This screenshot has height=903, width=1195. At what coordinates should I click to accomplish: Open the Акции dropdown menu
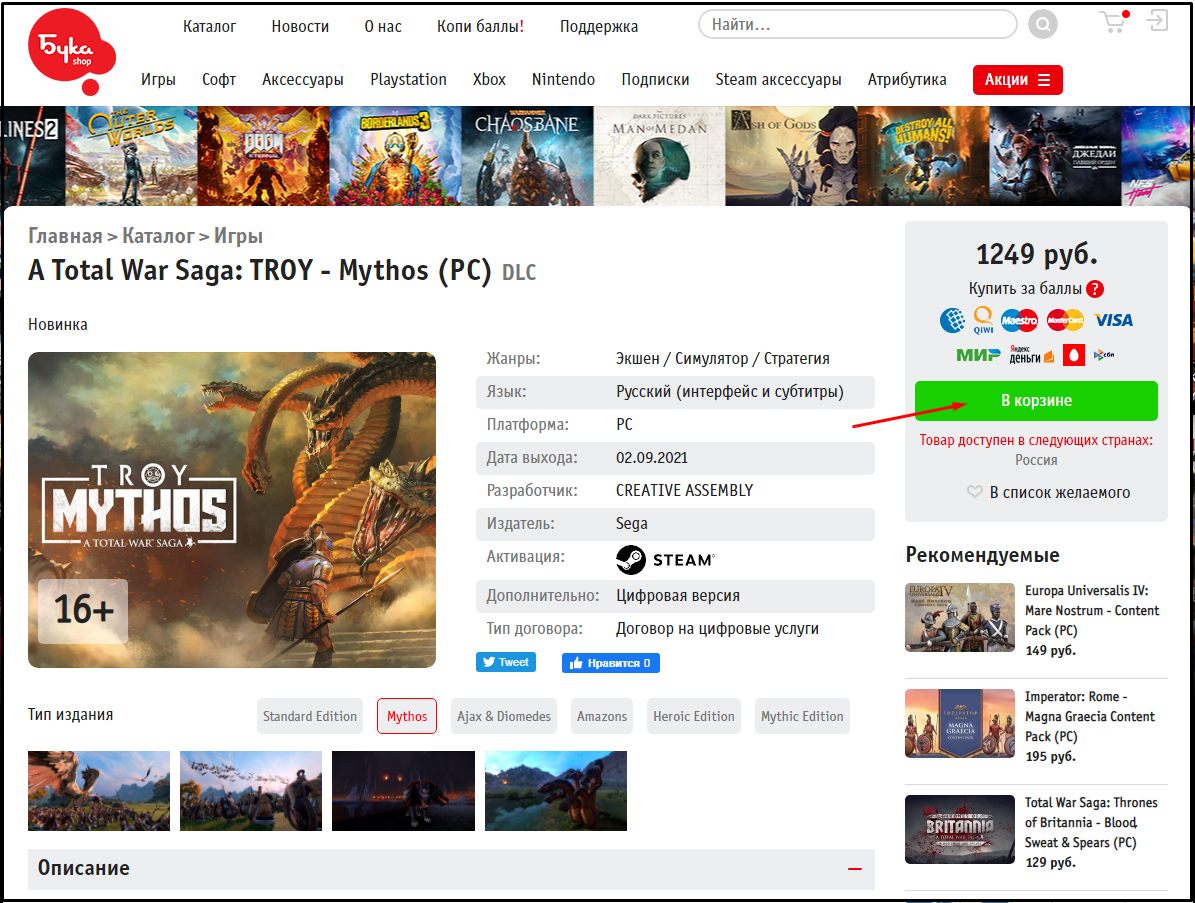point(1017,80)
